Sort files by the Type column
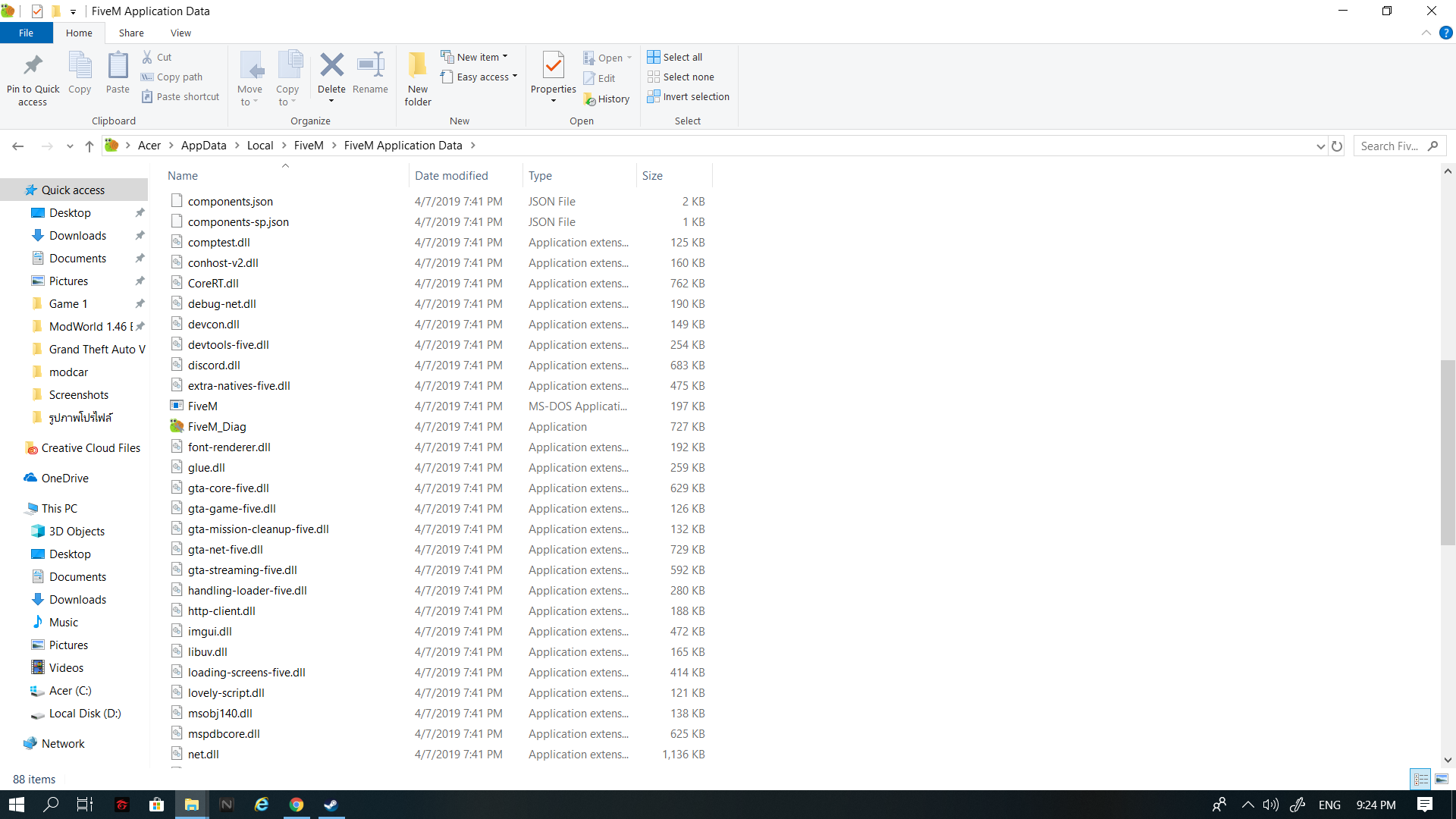This screenshot has width=1456, height=819. (579, 175)
